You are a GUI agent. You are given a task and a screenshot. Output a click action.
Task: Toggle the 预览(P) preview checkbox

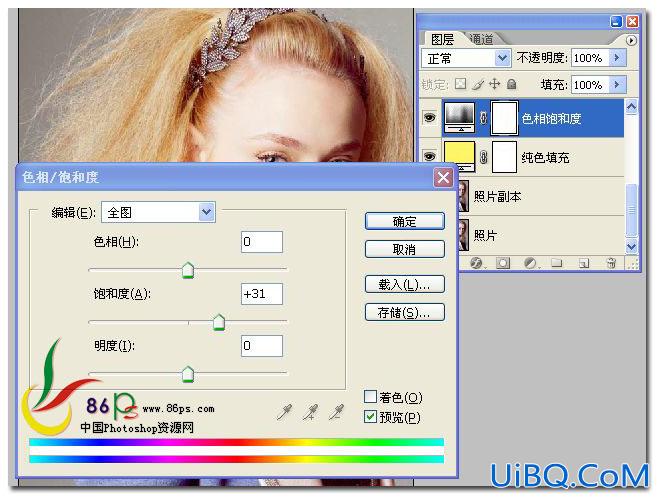click(x=370, y=417)
